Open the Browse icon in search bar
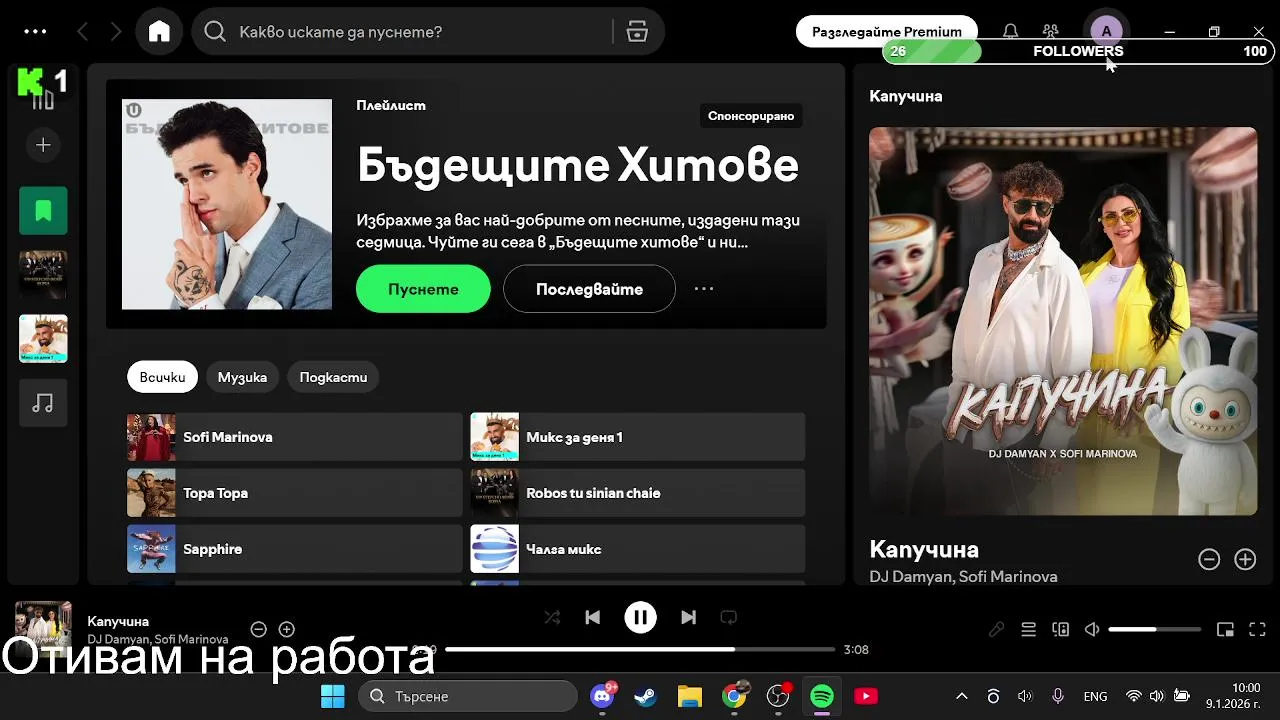 637,32
